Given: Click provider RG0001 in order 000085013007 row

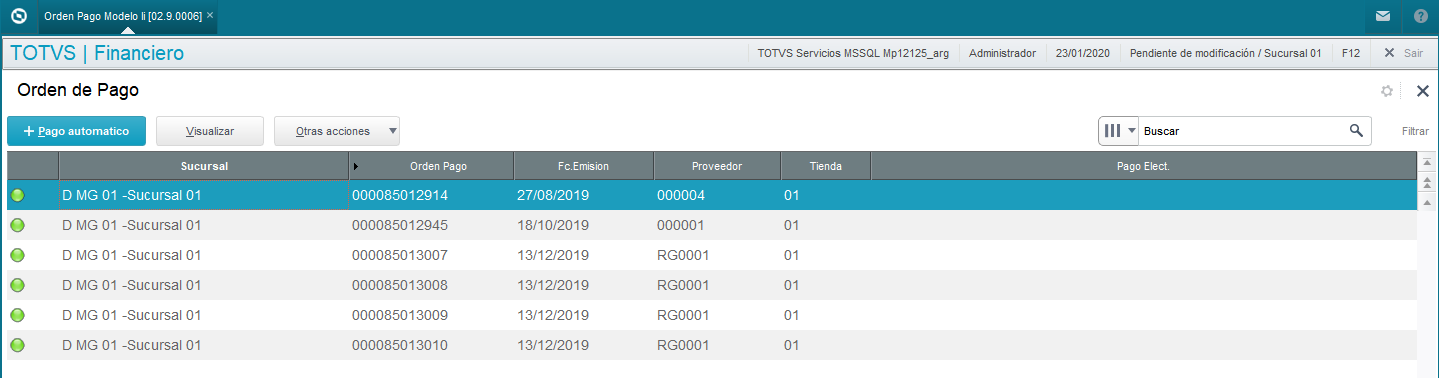Looking at the screenshot, I should [x=682, y=255].
